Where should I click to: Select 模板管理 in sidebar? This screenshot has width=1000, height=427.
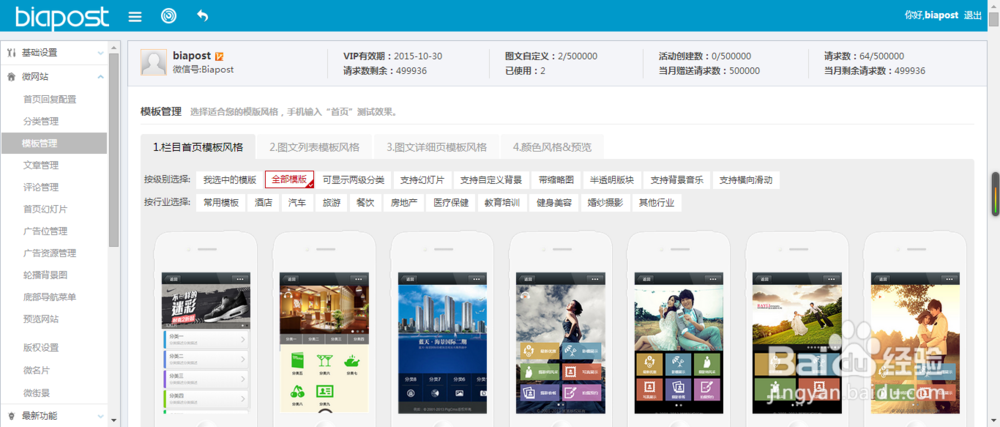54,143
